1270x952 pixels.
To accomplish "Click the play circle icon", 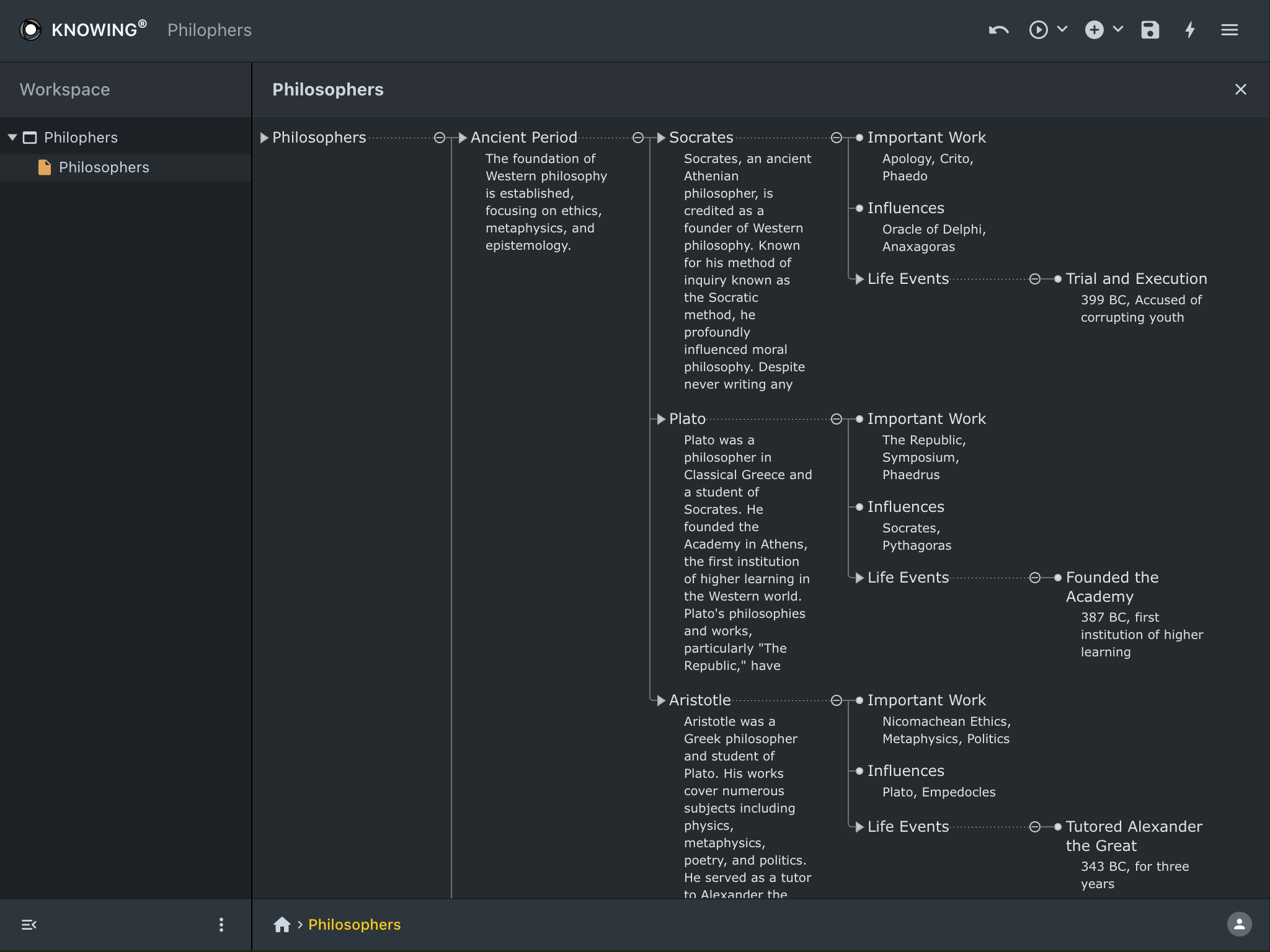I will [x=1038, y=30].
